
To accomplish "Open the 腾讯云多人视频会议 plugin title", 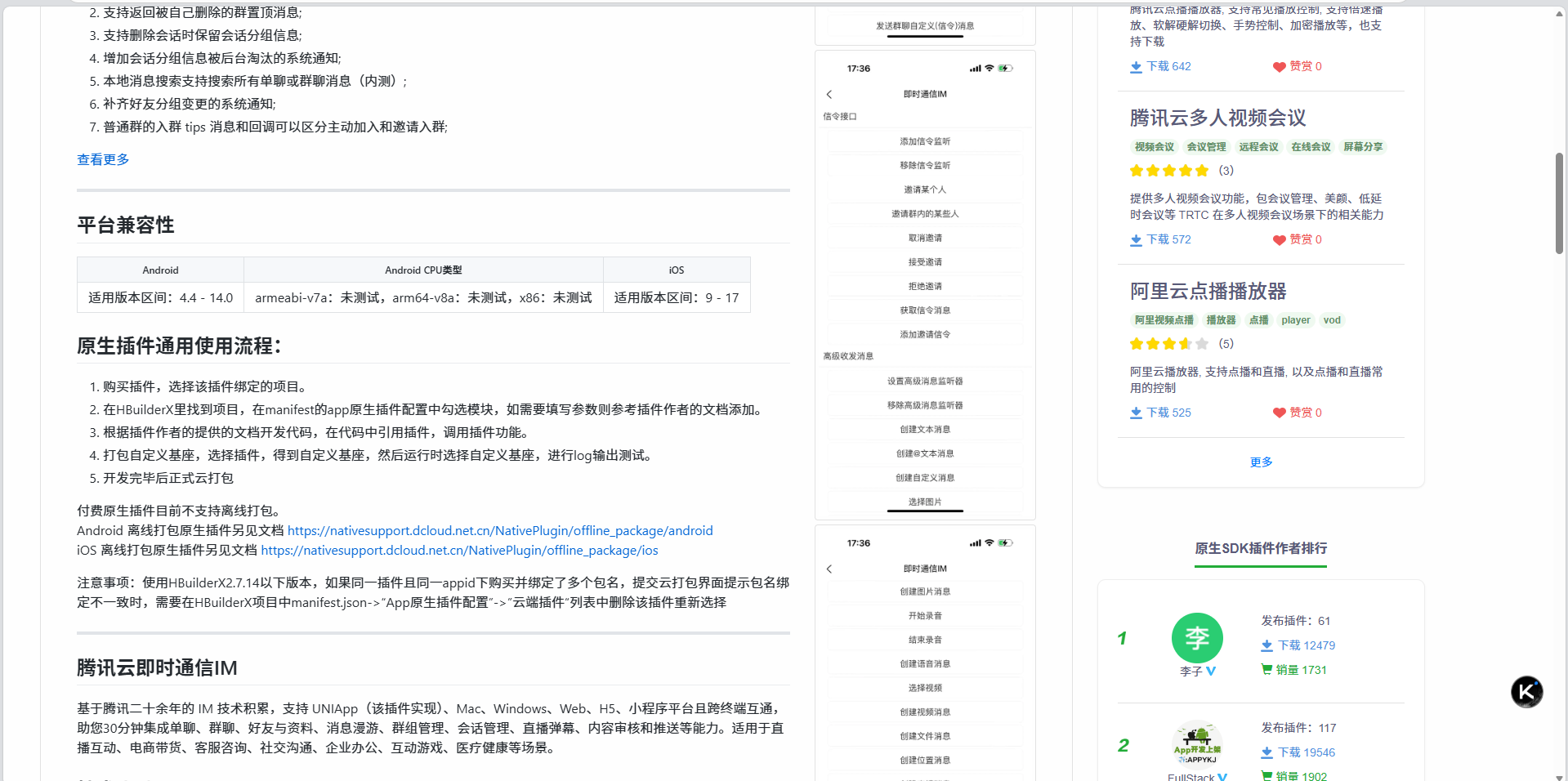I will pos(1217,118).
